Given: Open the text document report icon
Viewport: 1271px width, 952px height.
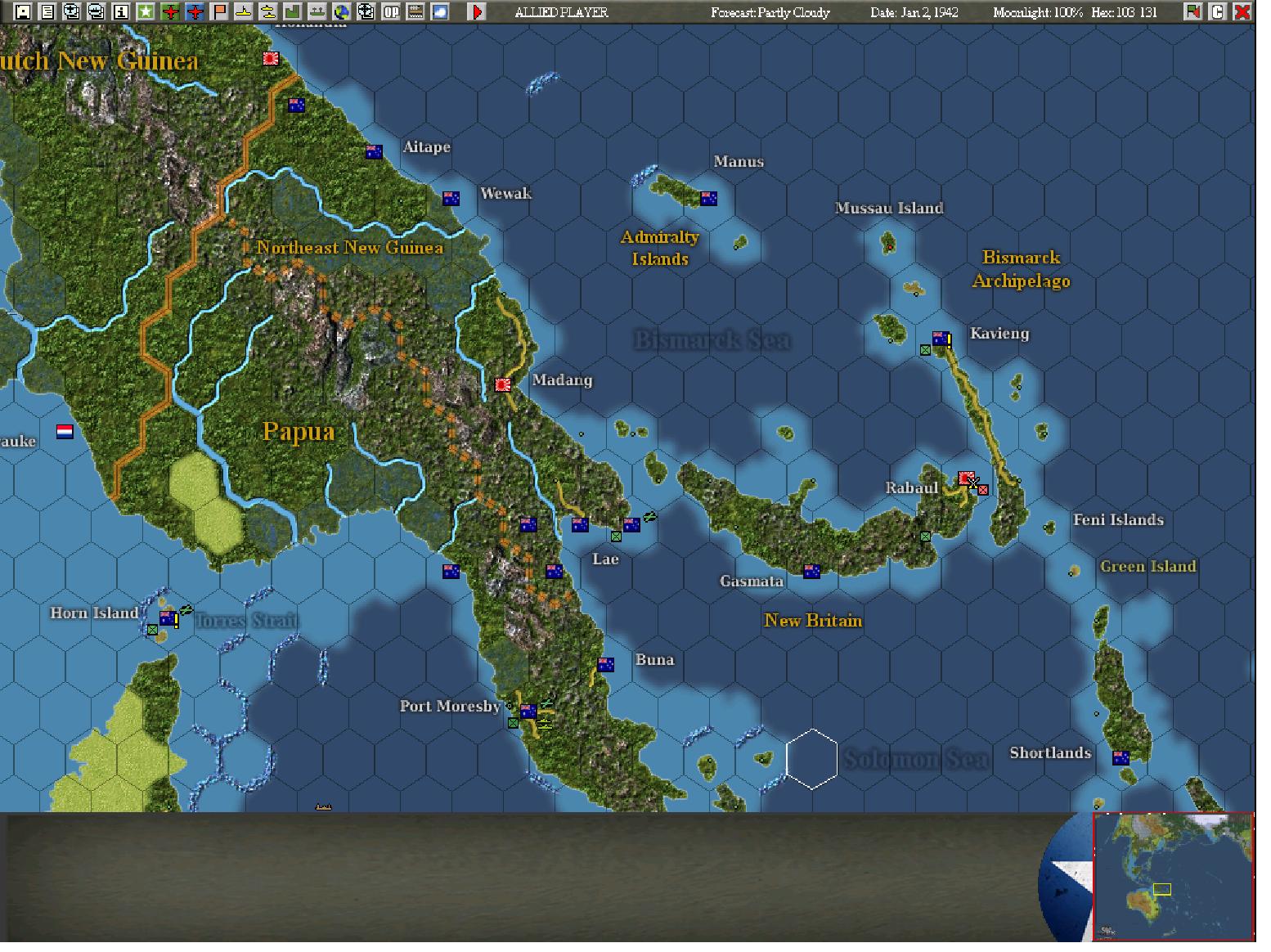Looking at the screenshot, I should [x=47, y=11].
